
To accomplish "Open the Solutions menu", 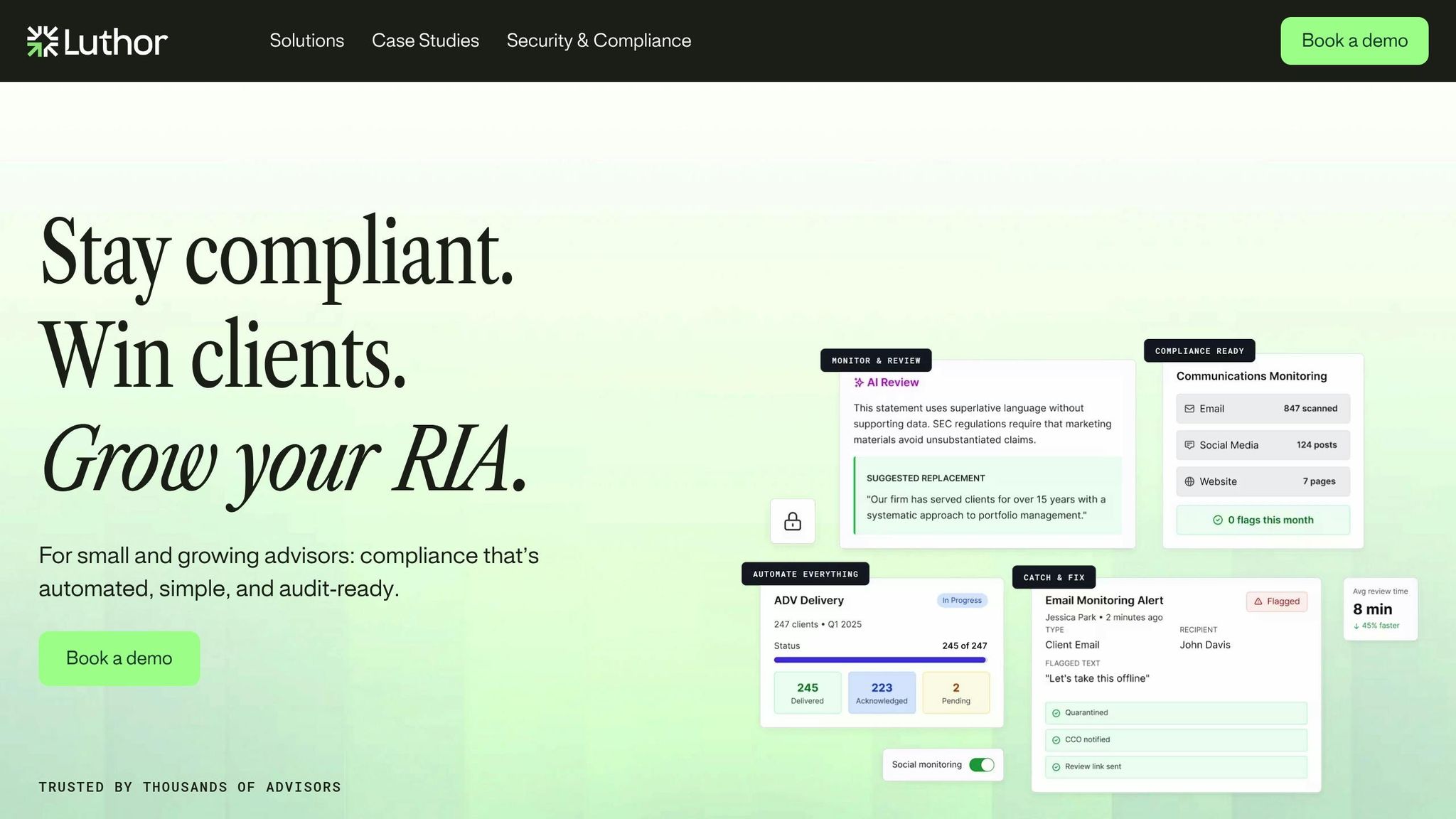I will [x=306, y=41].
